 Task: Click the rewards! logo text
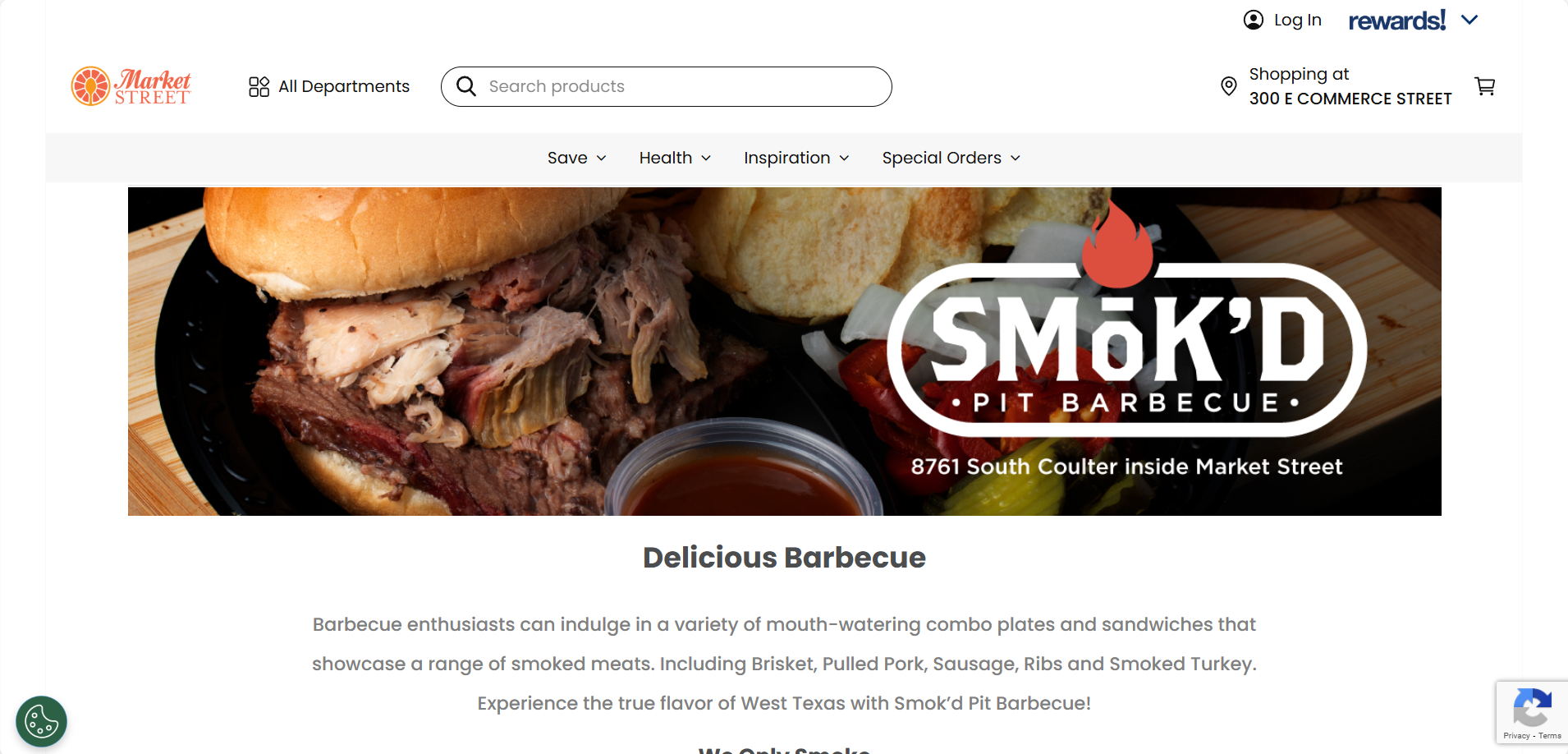(1396, 20)
